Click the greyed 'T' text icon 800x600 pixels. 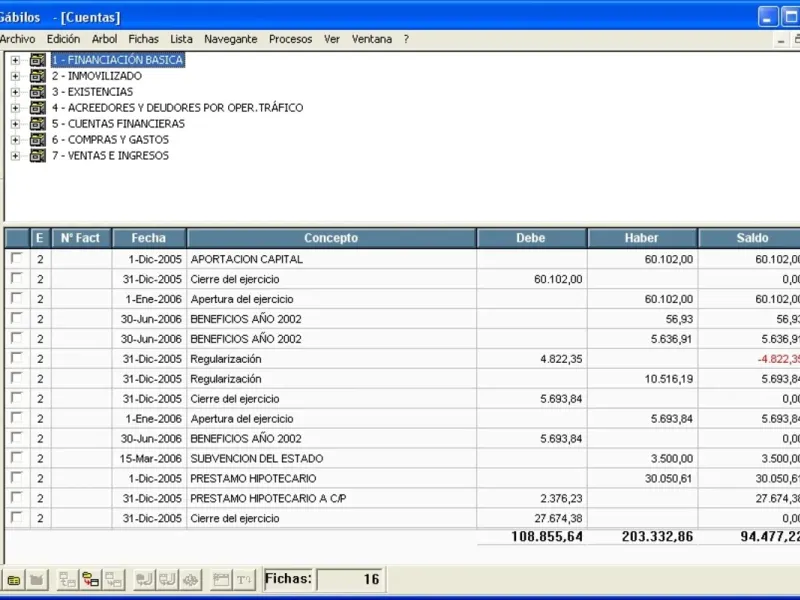(x=244, y=580)
